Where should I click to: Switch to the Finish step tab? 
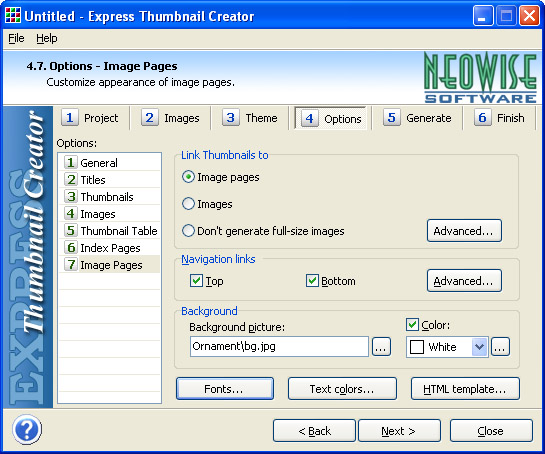(500, 118)
